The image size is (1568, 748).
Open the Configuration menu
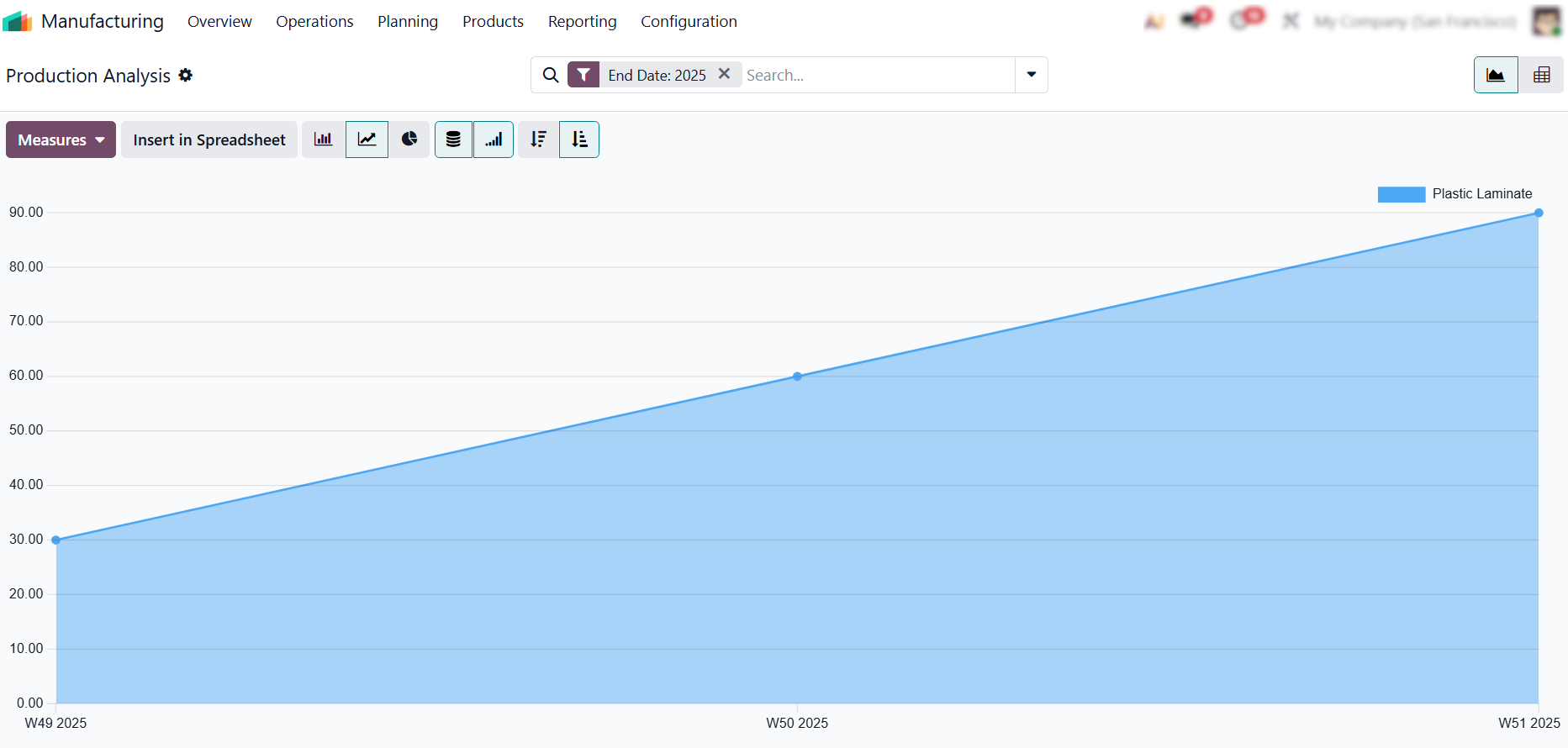pyautogui.click(x=689, y=22)
